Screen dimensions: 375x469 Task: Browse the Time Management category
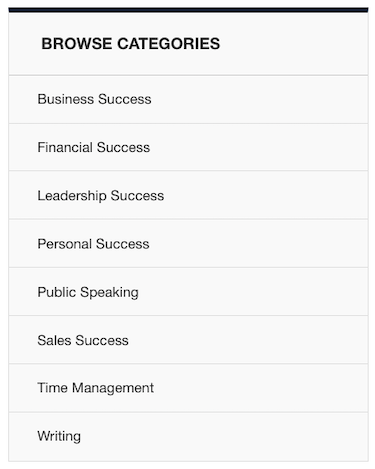click(96, 388)
